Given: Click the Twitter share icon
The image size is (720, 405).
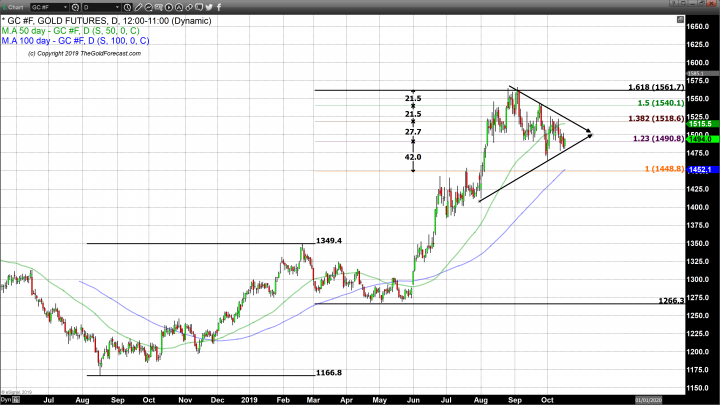Looking at the screenshot, I should pyautogui.click(x=209, y=8).
